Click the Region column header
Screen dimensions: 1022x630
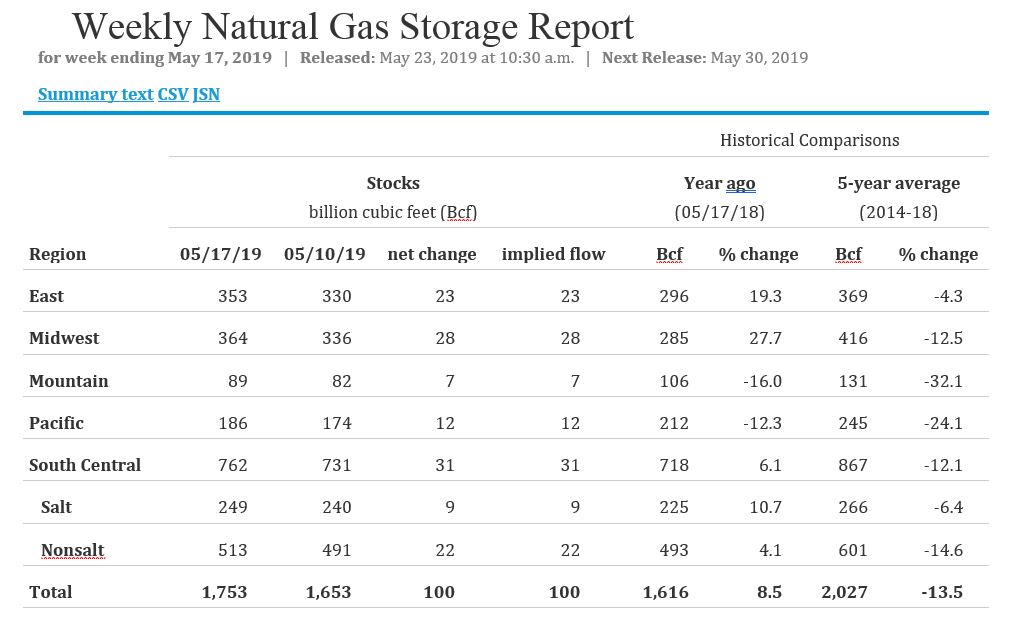pos(57,254)
